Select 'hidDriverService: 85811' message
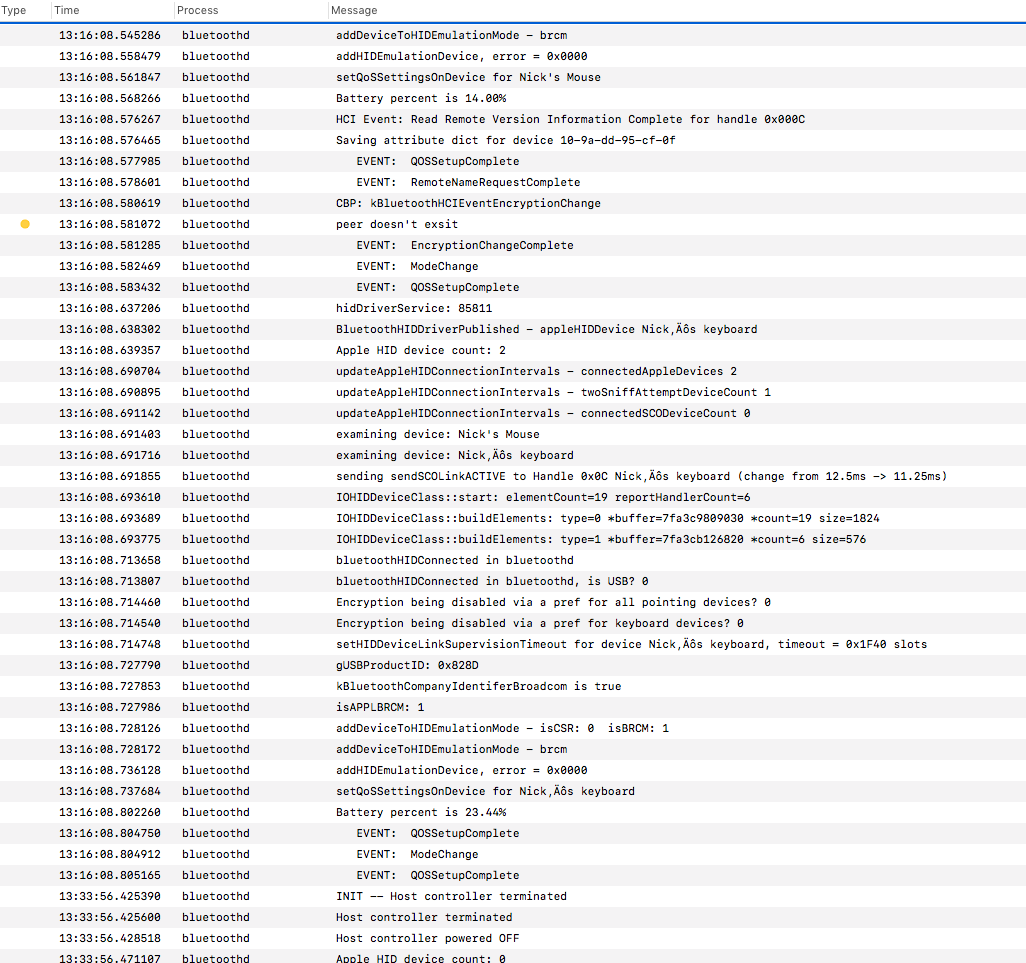The image size is (1026, 963). [414, 308]
